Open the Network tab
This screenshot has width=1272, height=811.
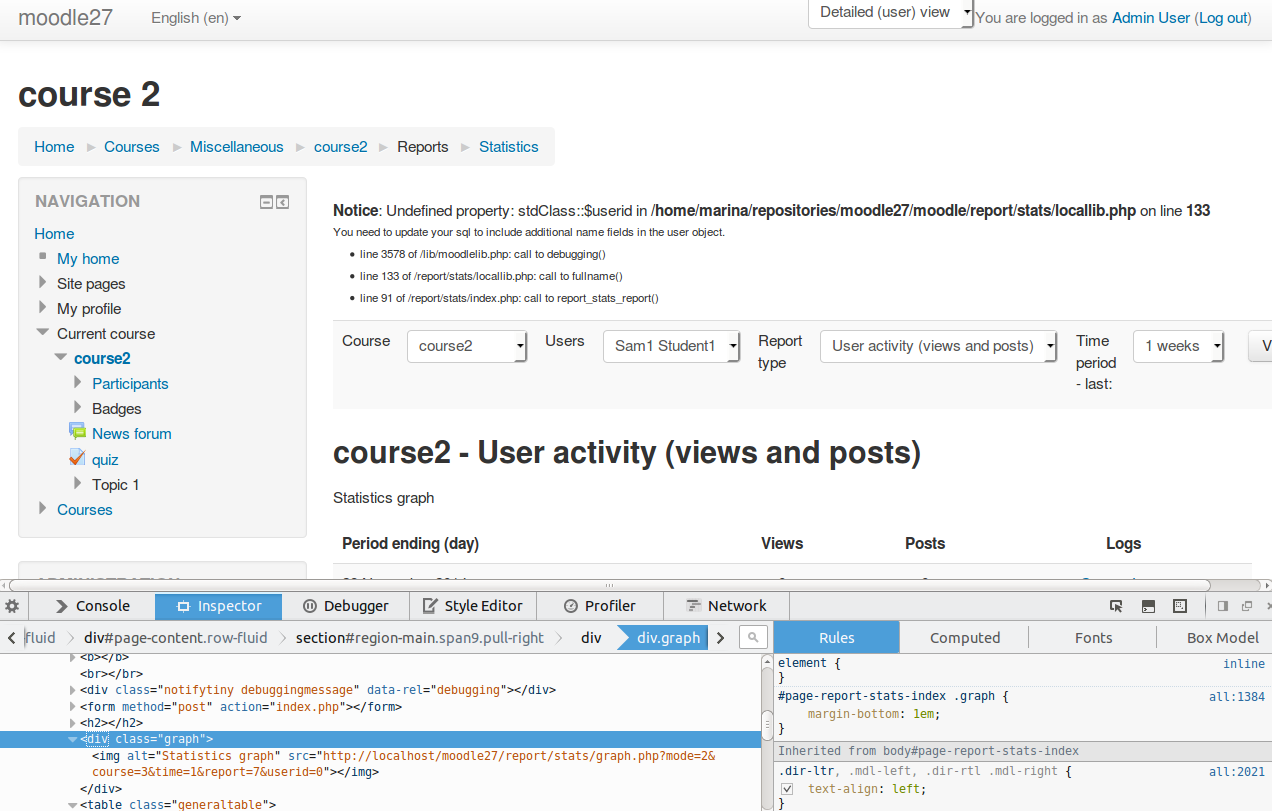726,606
